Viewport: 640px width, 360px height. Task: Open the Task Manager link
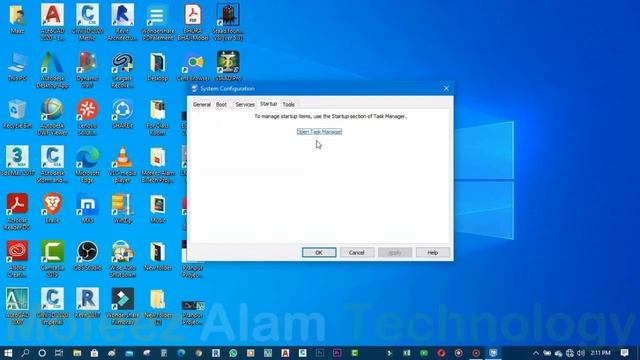tap(319, 131)
